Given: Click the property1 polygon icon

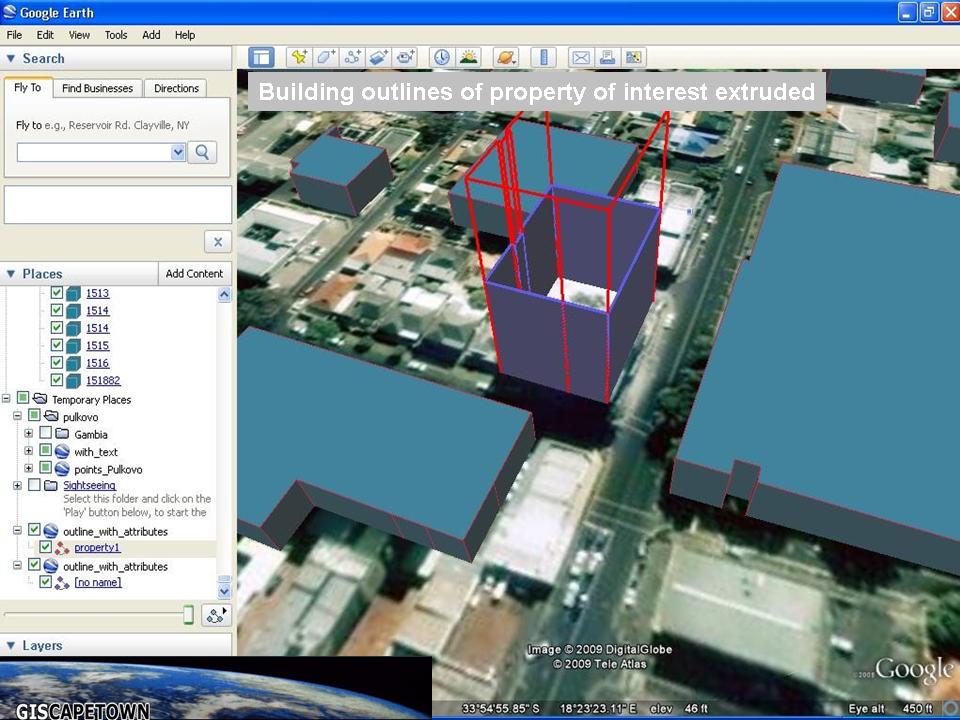Looking at the screenshot, I should coord(62,548).
